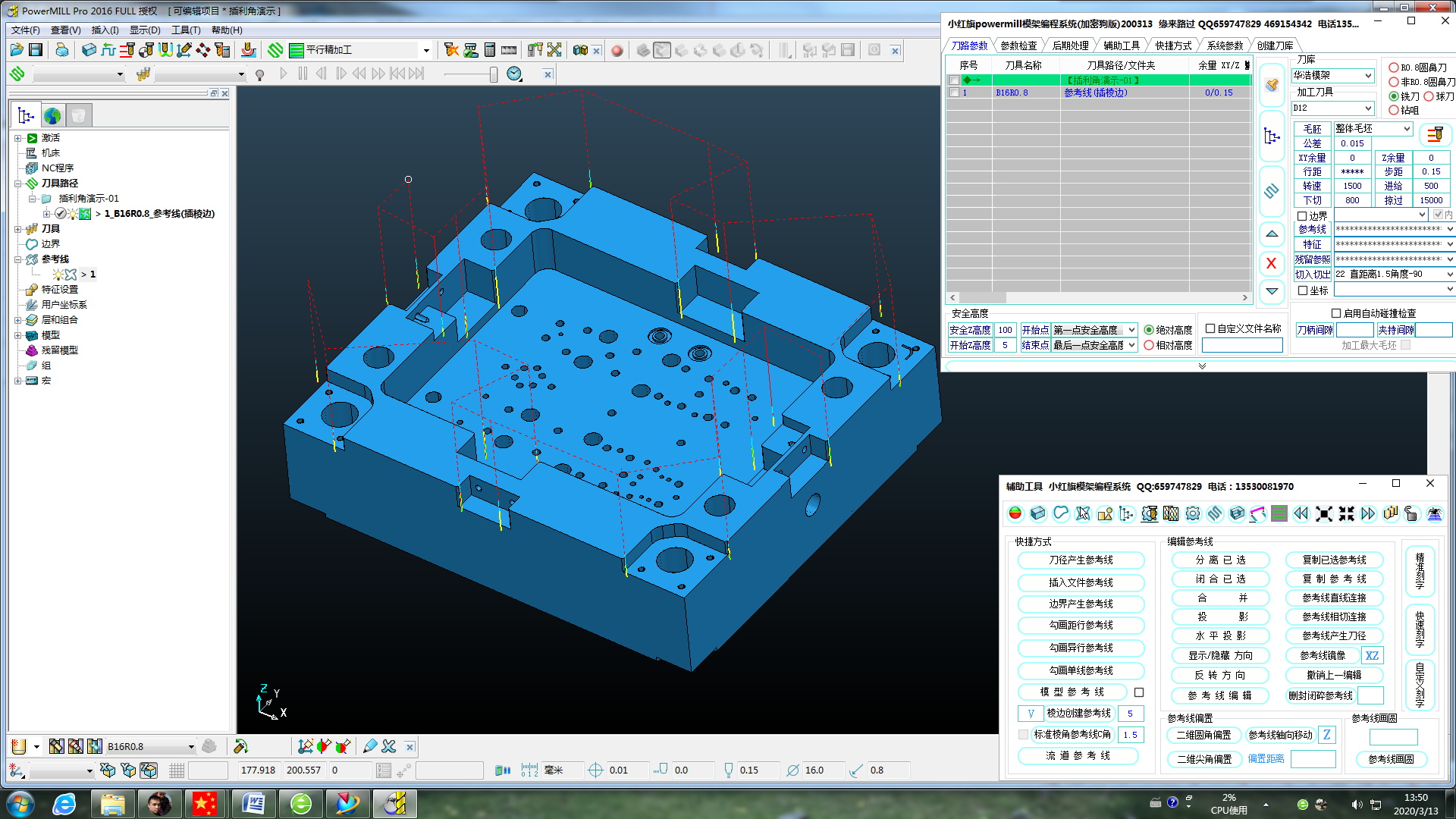Click the simulation speed slider handle
The image size is (1456, 819).
pos(493,74)
